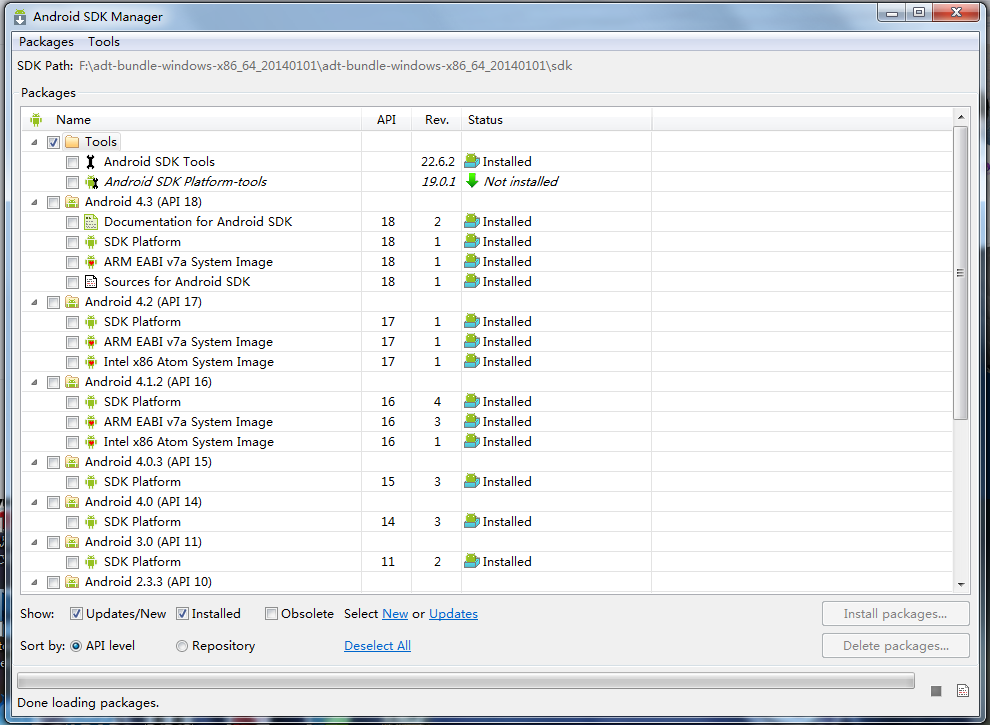This screenshot has height=725, width=990.
Task: Click the API 17 Intel x86 Atom image icon
Action: coord(91,362)
